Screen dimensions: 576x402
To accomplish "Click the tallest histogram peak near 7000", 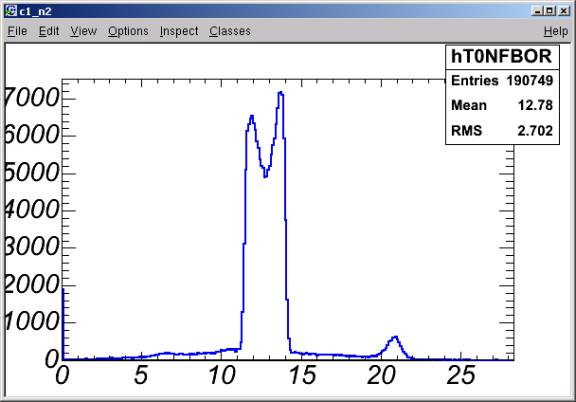I will tap(280, 93).
